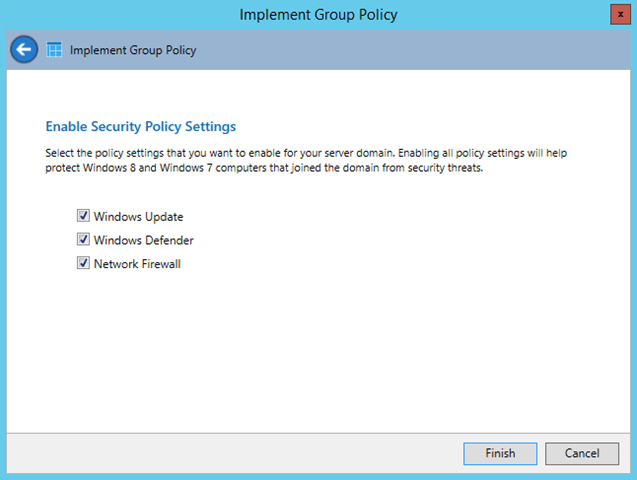Image resolution: width=637 pixels, height=480 pixels.
Task: Click the window title bar text
Action: [318, 15]
